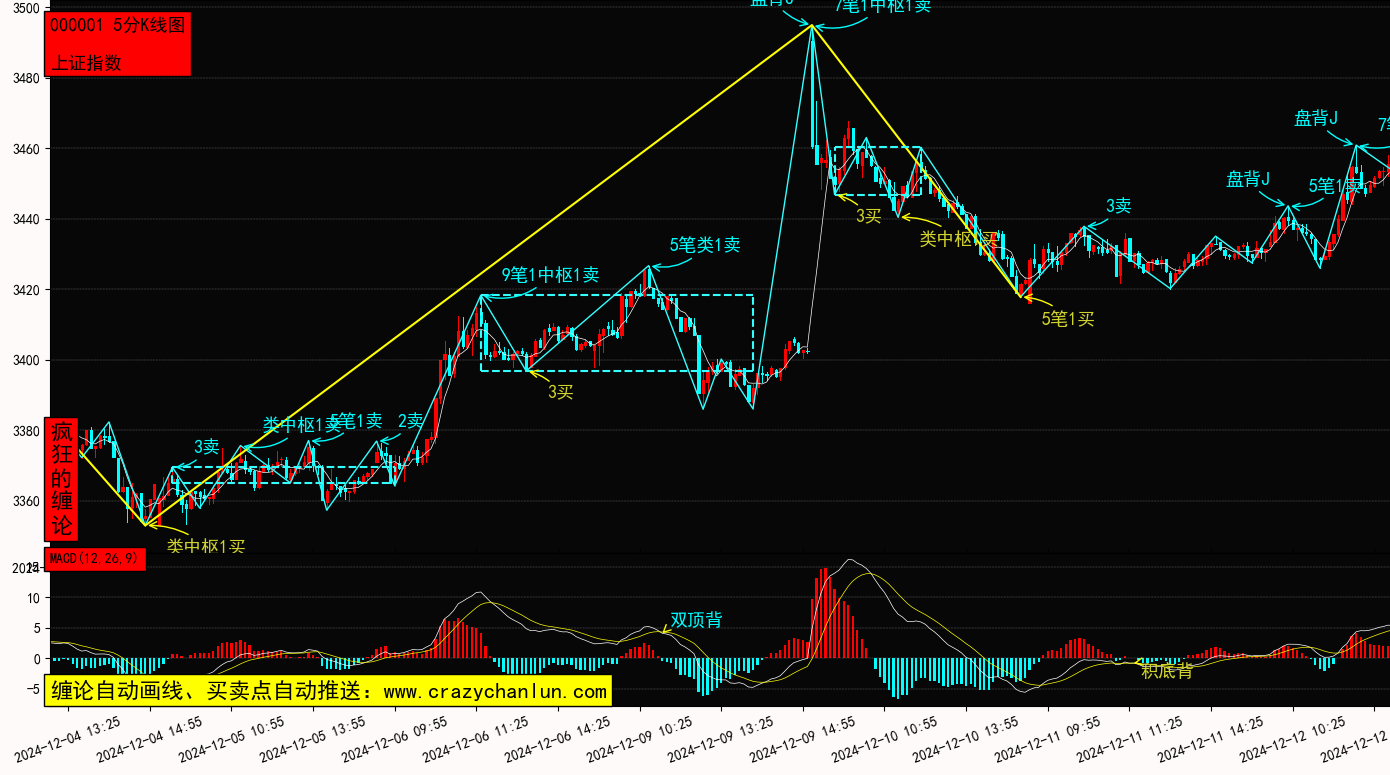The width and height of the screenshot is (1390, 775).
Task: Click the '盘背J' label near the 3440 gridline
Action: [x=1248, y=180]
